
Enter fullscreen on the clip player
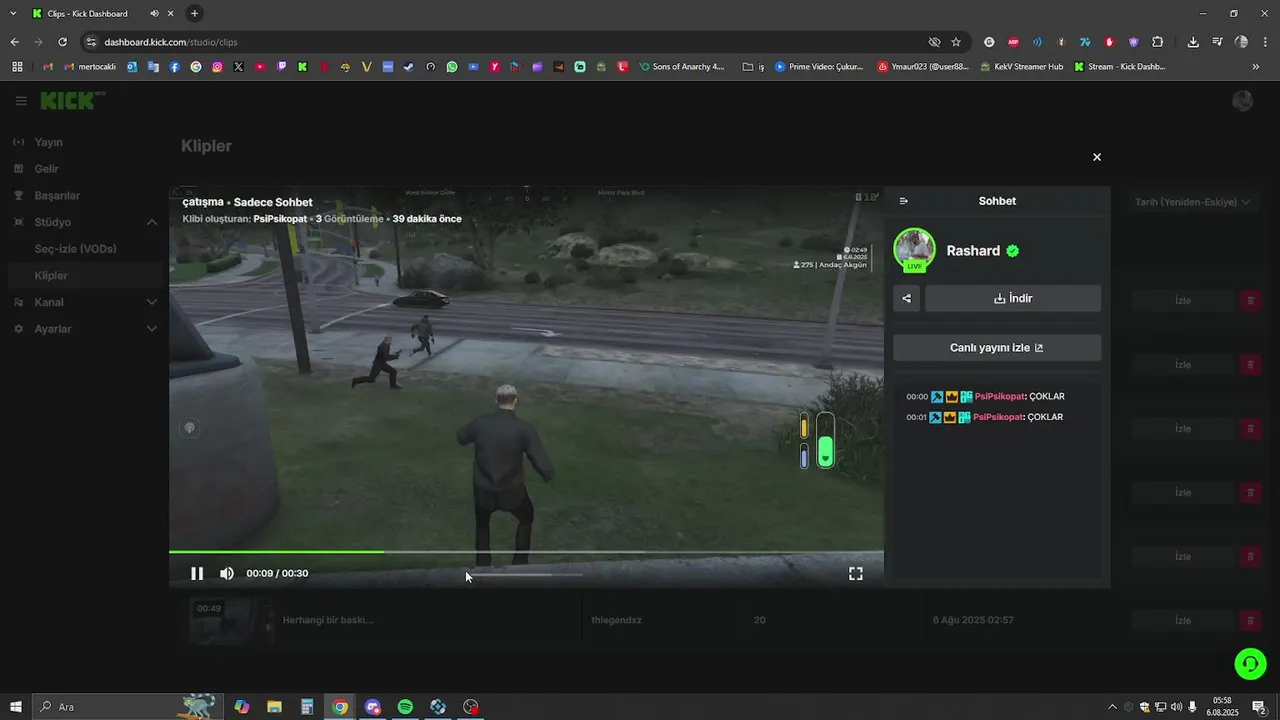tap(856, 573)
